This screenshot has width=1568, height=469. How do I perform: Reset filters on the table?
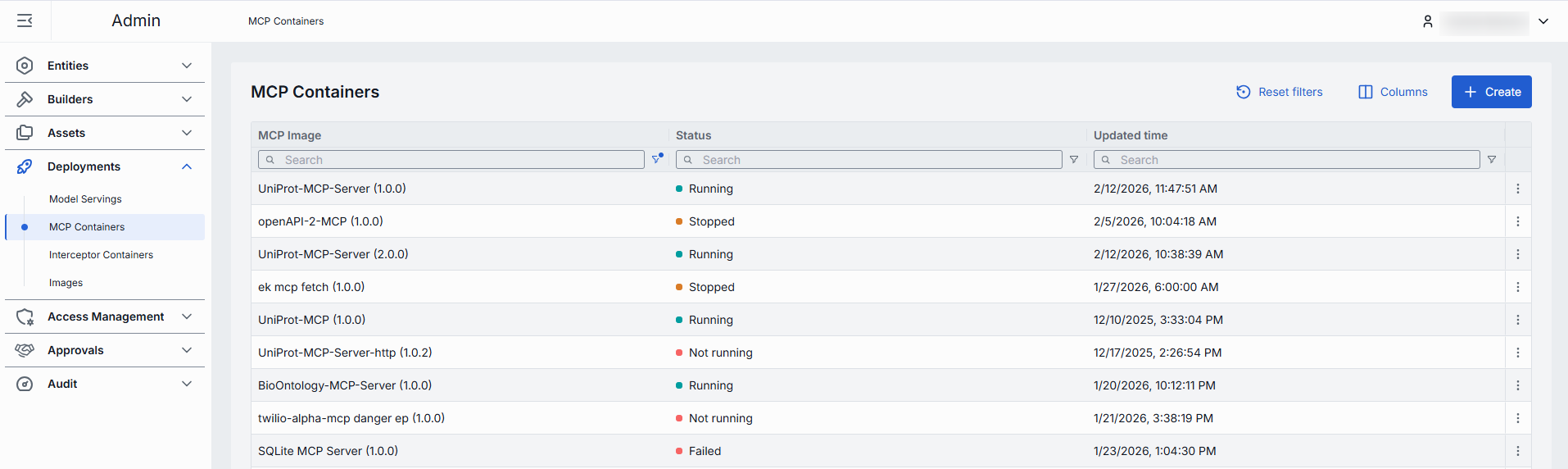[1279, 92]
